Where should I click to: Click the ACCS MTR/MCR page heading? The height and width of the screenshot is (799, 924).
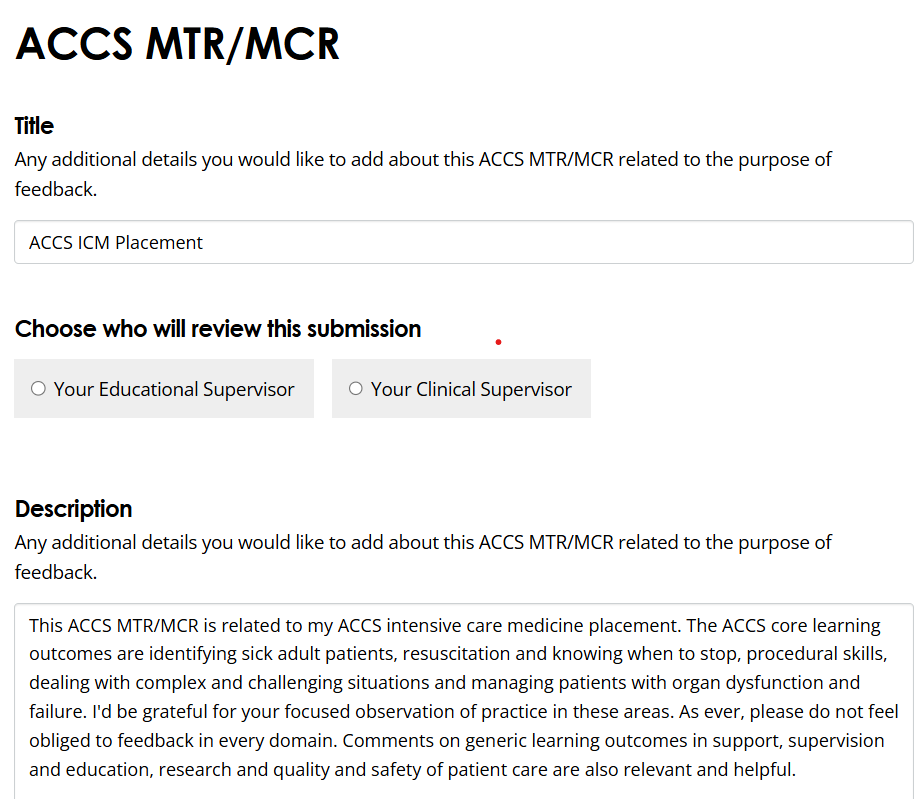(177, 44)
